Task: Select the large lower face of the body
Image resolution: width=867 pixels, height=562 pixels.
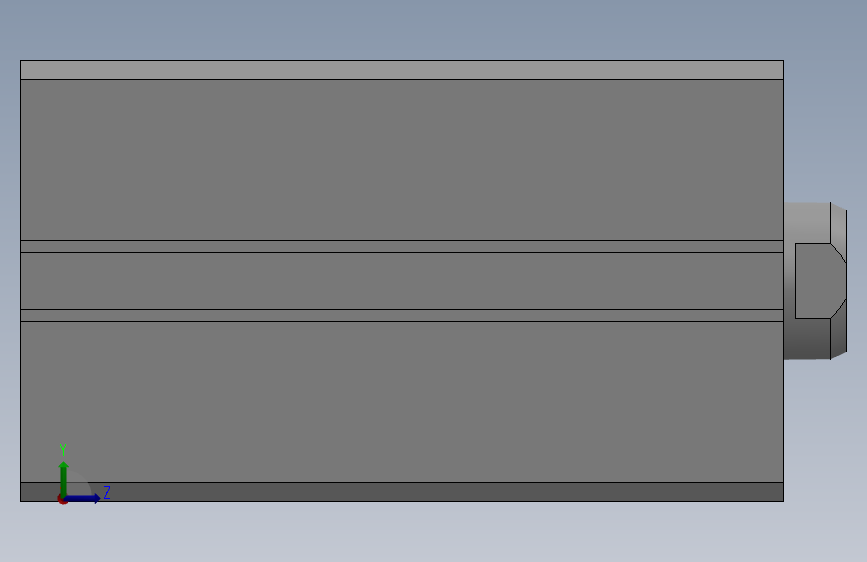Action: coord(402,402)
